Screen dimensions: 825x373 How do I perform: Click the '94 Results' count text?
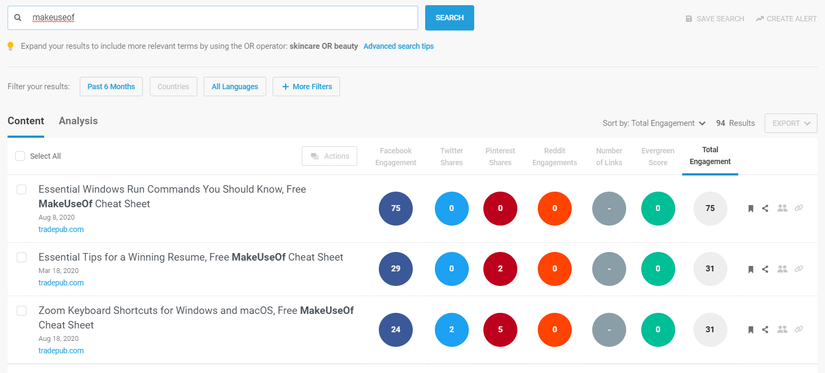(735, 123)
